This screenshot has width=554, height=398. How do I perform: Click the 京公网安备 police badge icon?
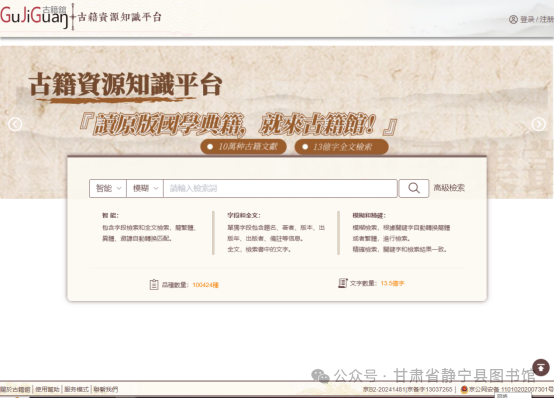[x=464, y=390]
